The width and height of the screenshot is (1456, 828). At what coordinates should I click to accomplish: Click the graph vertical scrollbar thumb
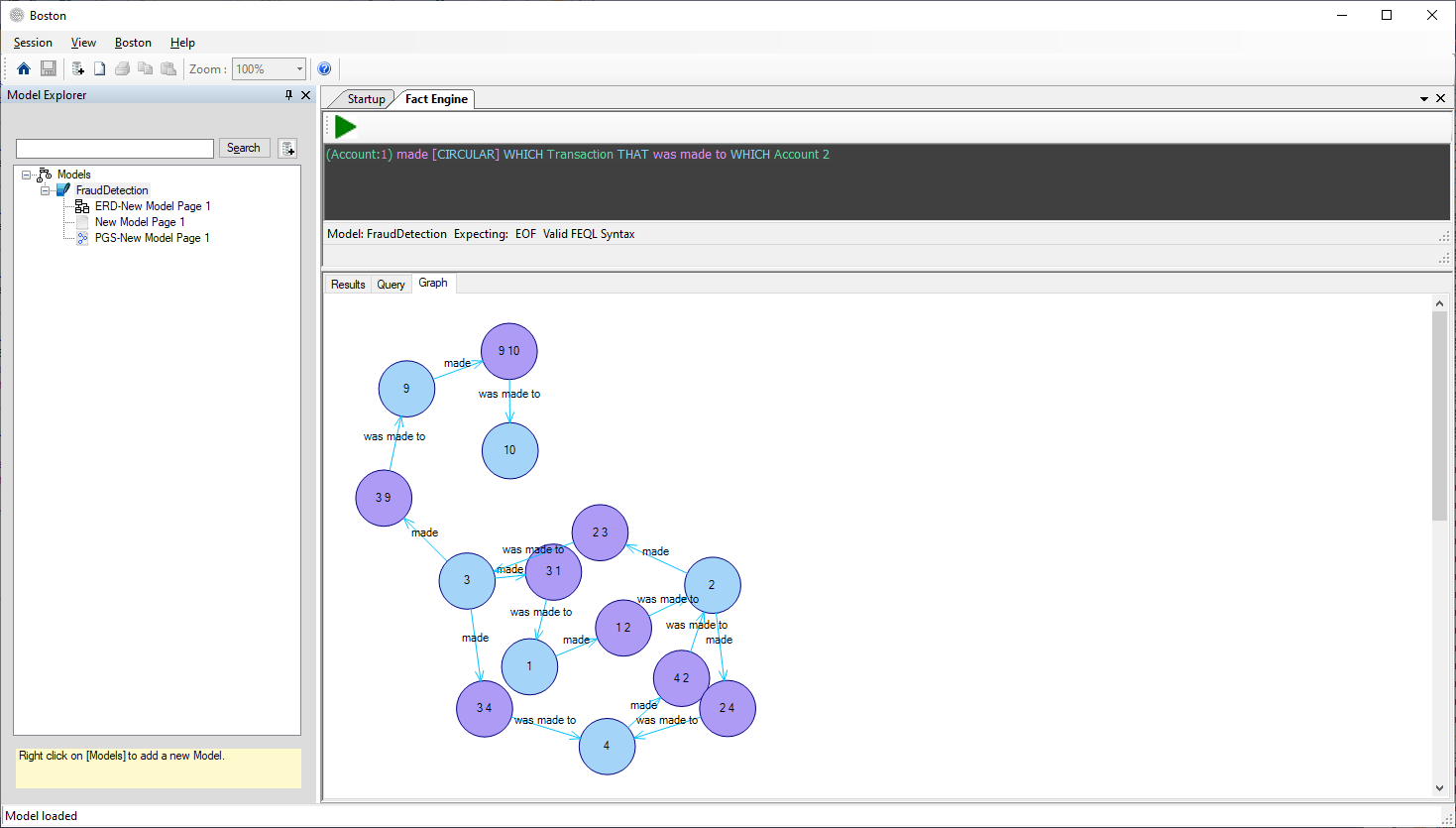click(1439, 415)
